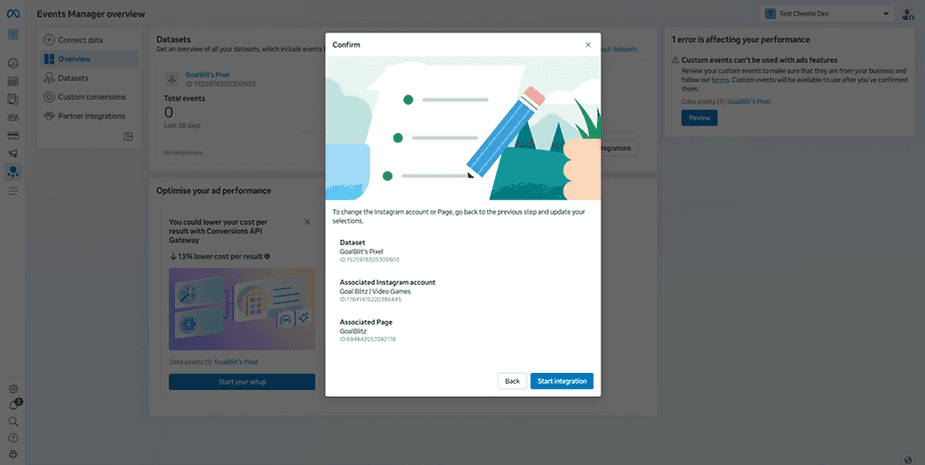The width and height of the screenshot is (925, 465).
Task: Open the Billing card icon
Action: click(x=13, y=136)
